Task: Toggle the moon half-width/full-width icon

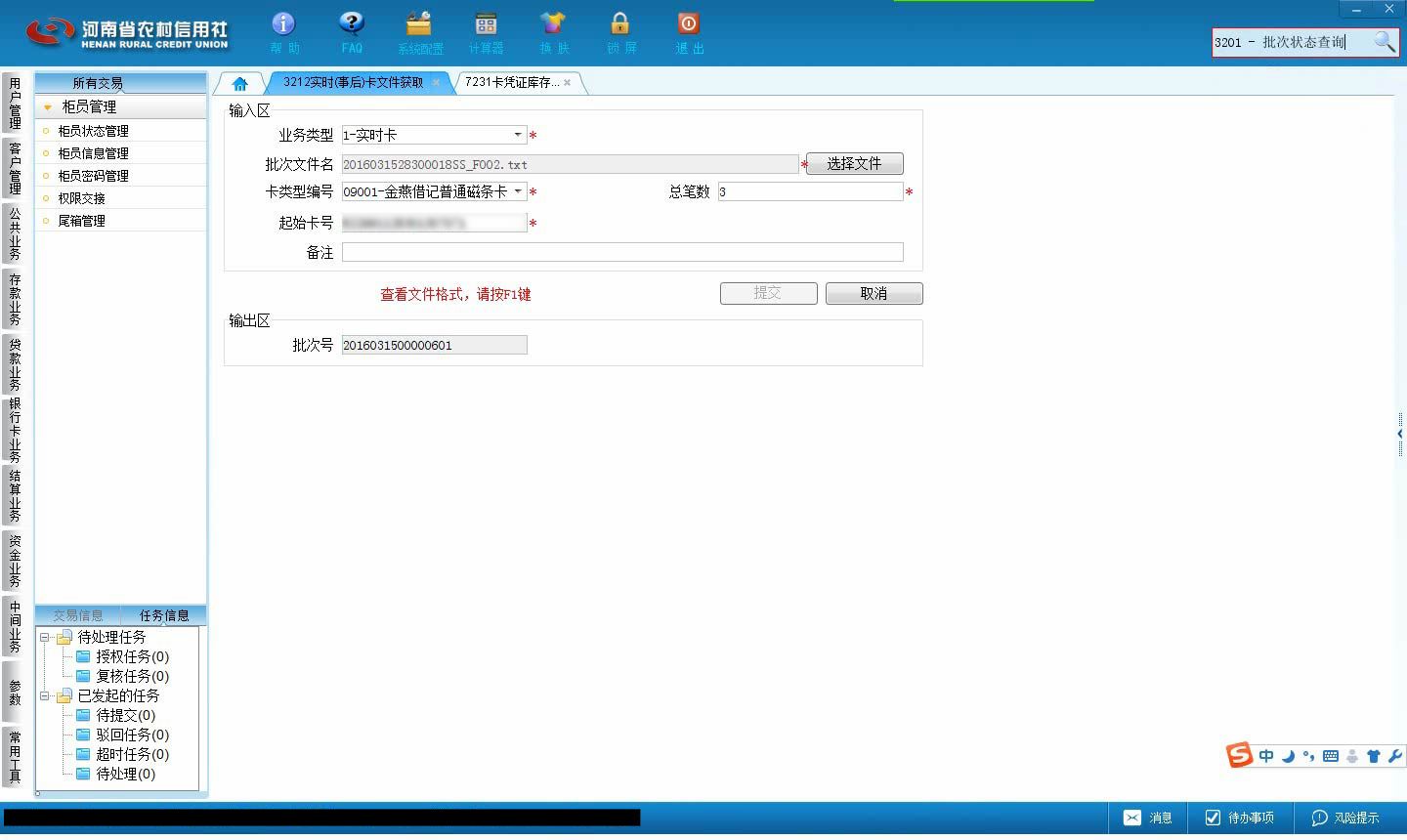Action: tap(1288, 756)
